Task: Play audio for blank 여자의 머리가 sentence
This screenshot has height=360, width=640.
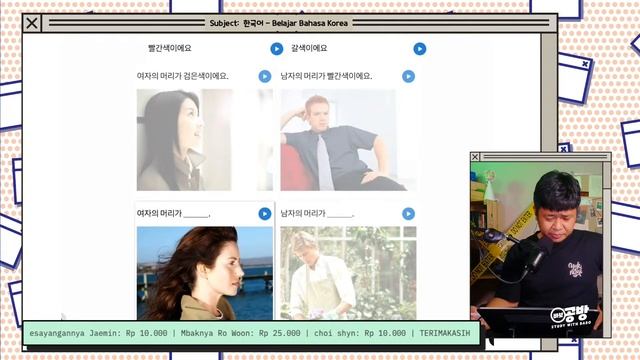Action: click(x=264, y=213)
